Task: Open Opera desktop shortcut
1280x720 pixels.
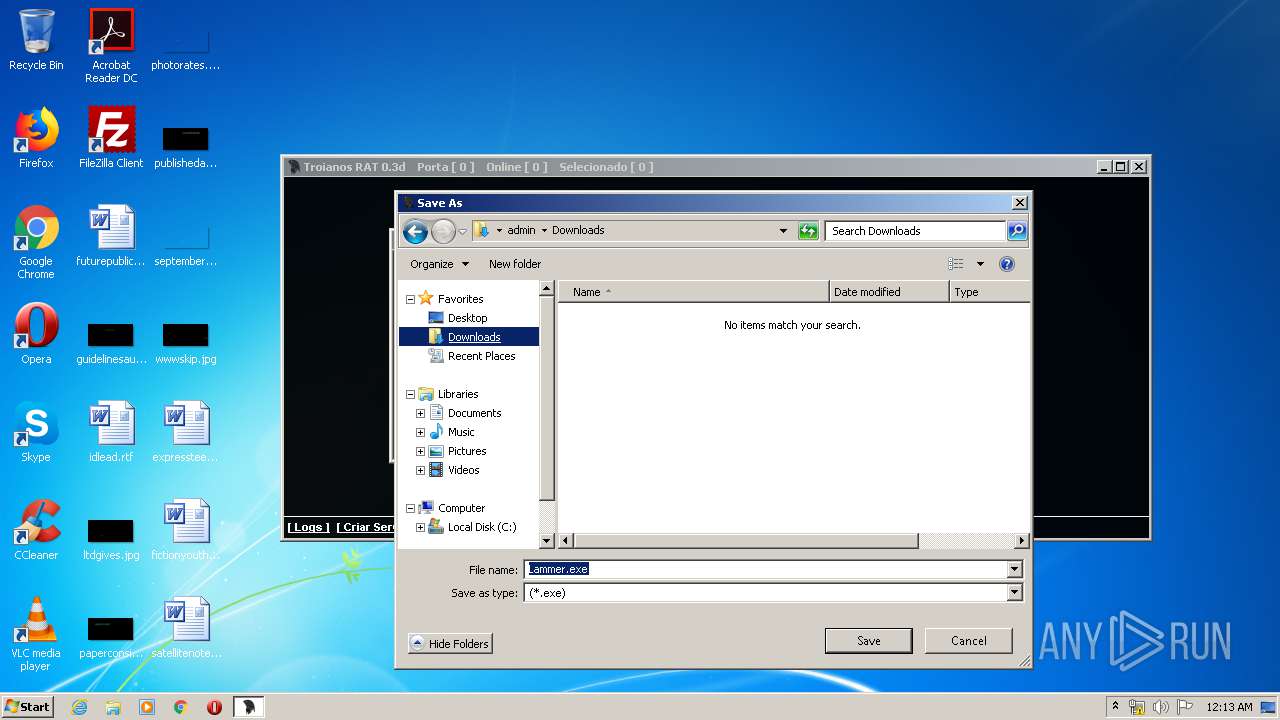Action: point(36,334)
